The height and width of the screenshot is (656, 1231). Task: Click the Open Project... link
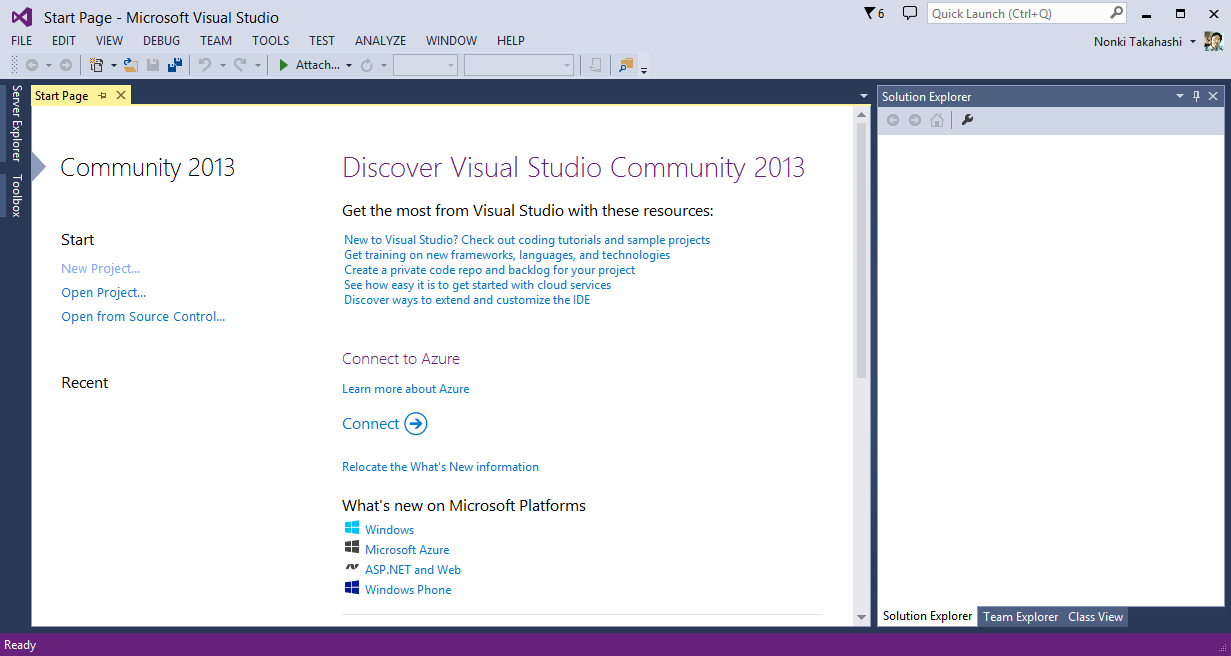point(103,293)
